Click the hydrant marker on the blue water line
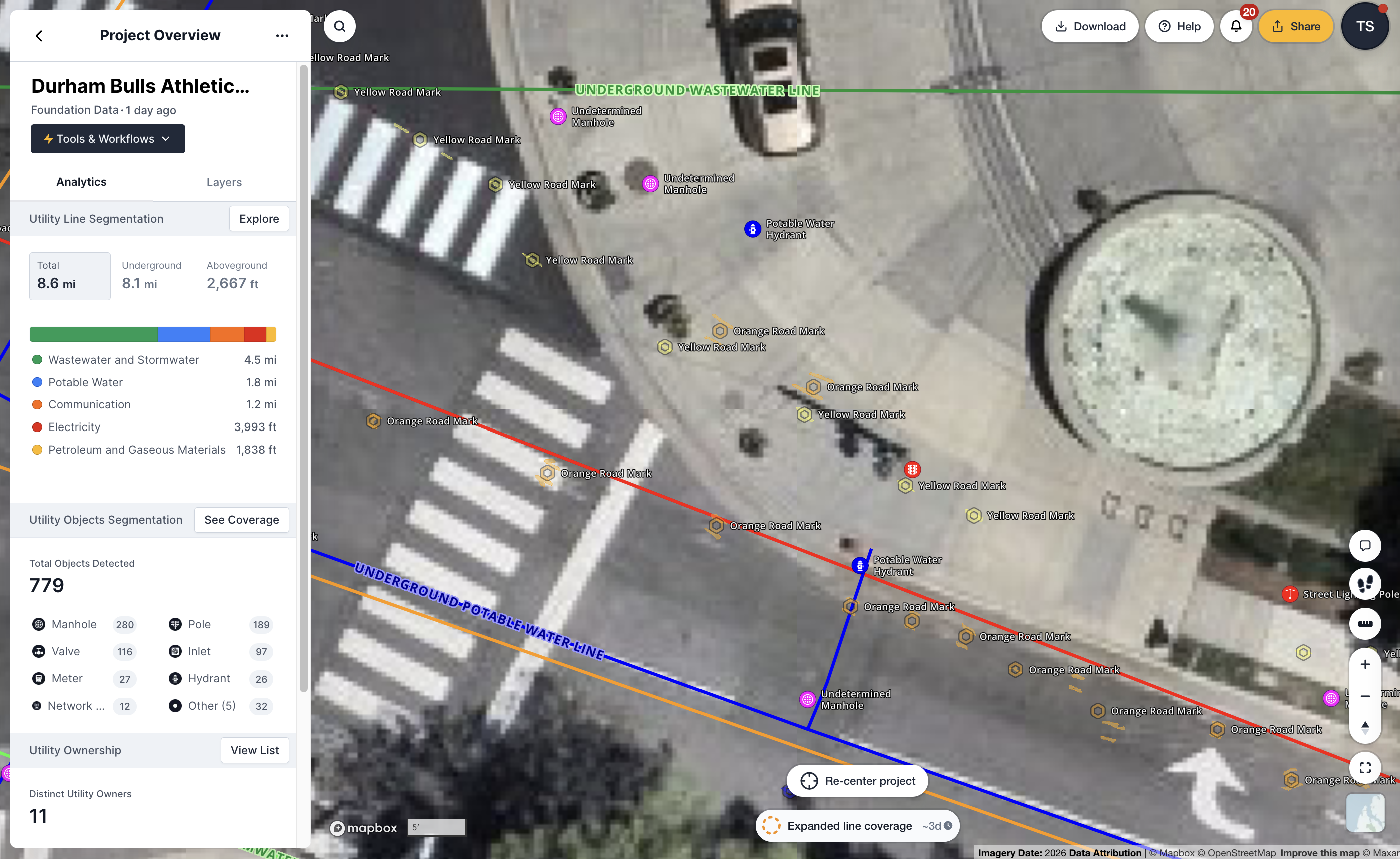Image resolution: width=1400 pixels, height=859 pixels. (x=860, y=565)
